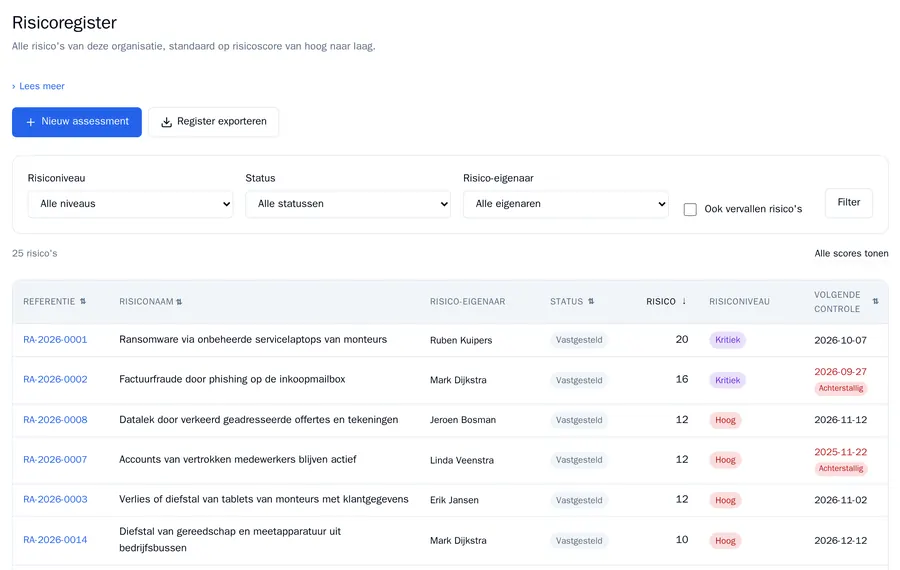Click owner Ruben Kuipers

tap(461, 340)
